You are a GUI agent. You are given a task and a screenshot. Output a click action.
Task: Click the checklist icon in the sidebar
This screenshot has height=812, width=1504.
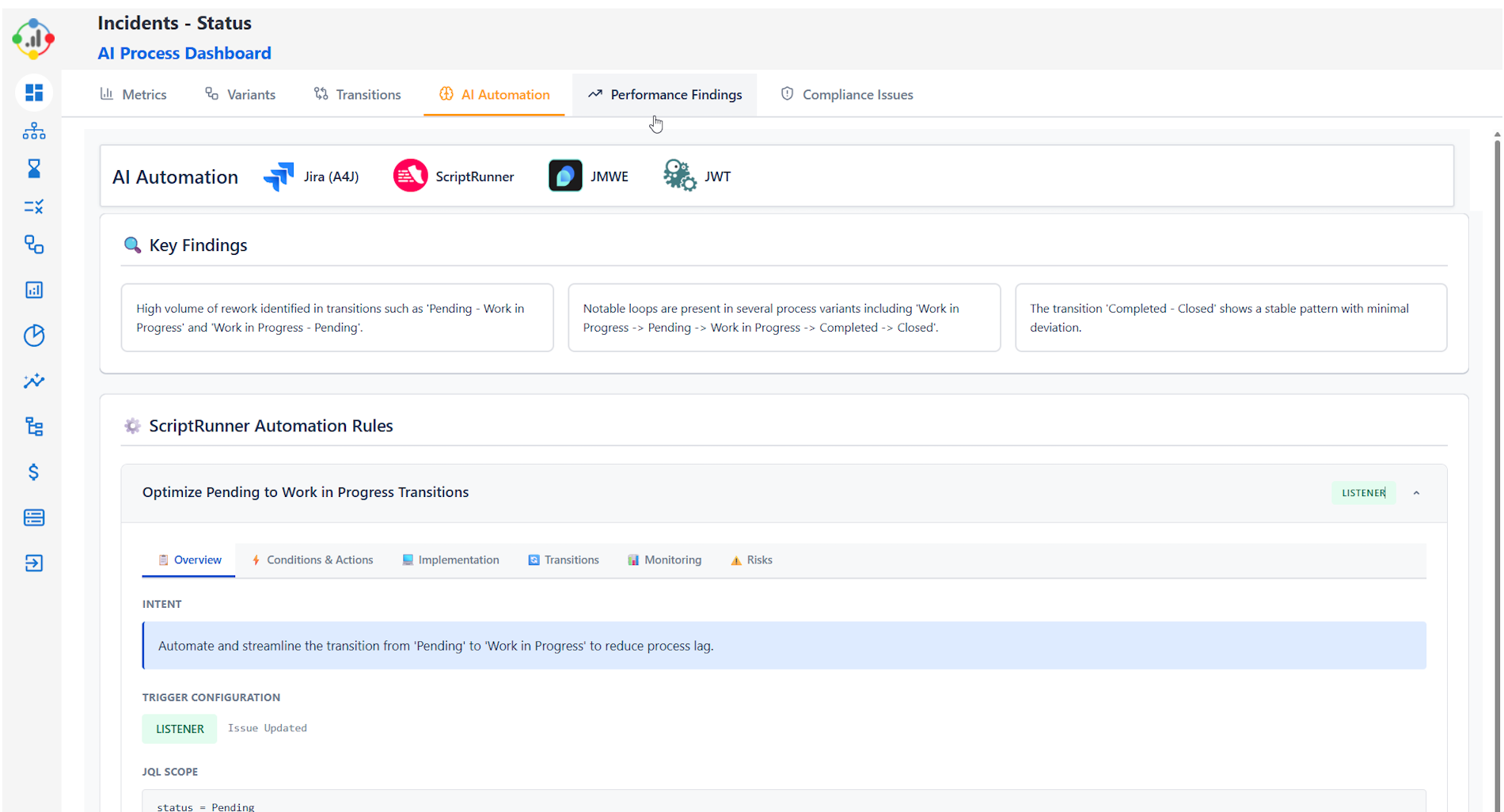click(34, 206)
